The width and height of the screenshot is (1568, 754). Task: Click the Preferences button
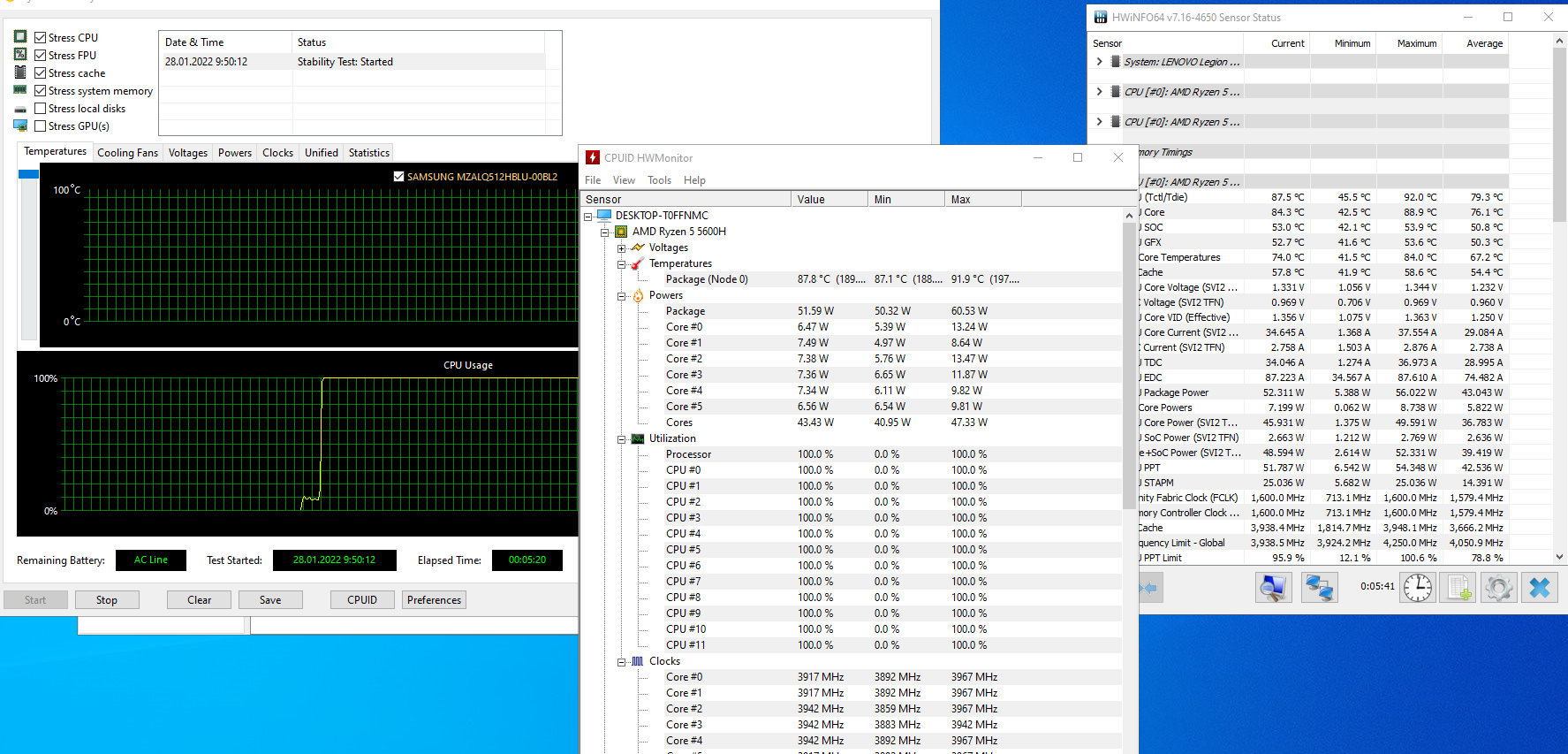(434, 600)
